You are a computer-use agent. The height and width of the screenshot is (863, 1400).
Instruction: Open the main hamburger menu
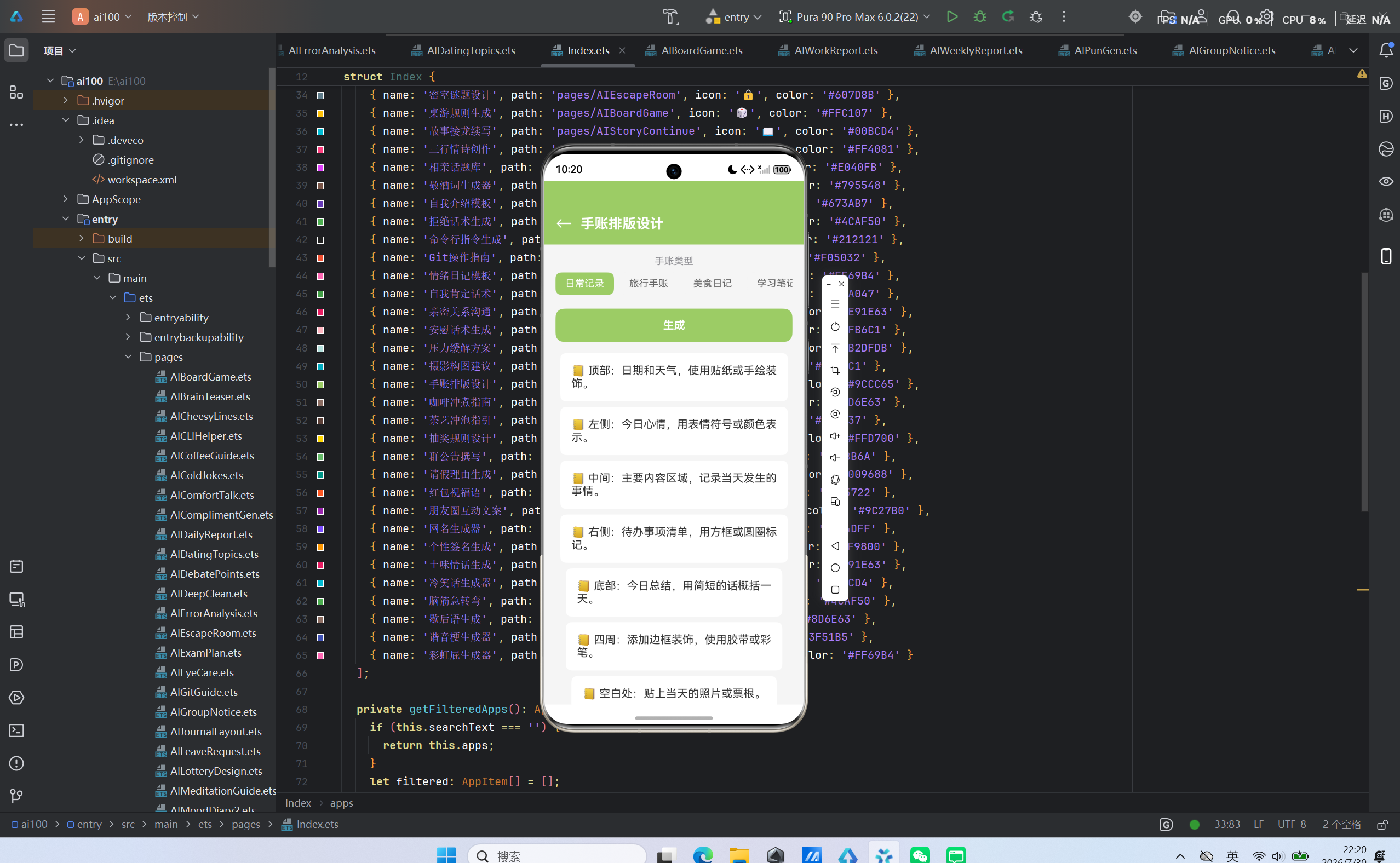pos(49,16)
